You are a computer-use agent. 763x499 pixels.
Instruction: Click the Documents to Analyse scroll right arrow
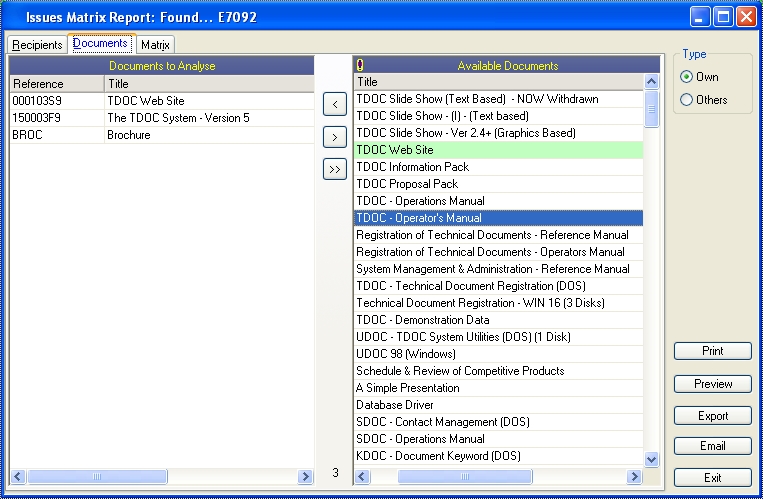pos(305,477)
